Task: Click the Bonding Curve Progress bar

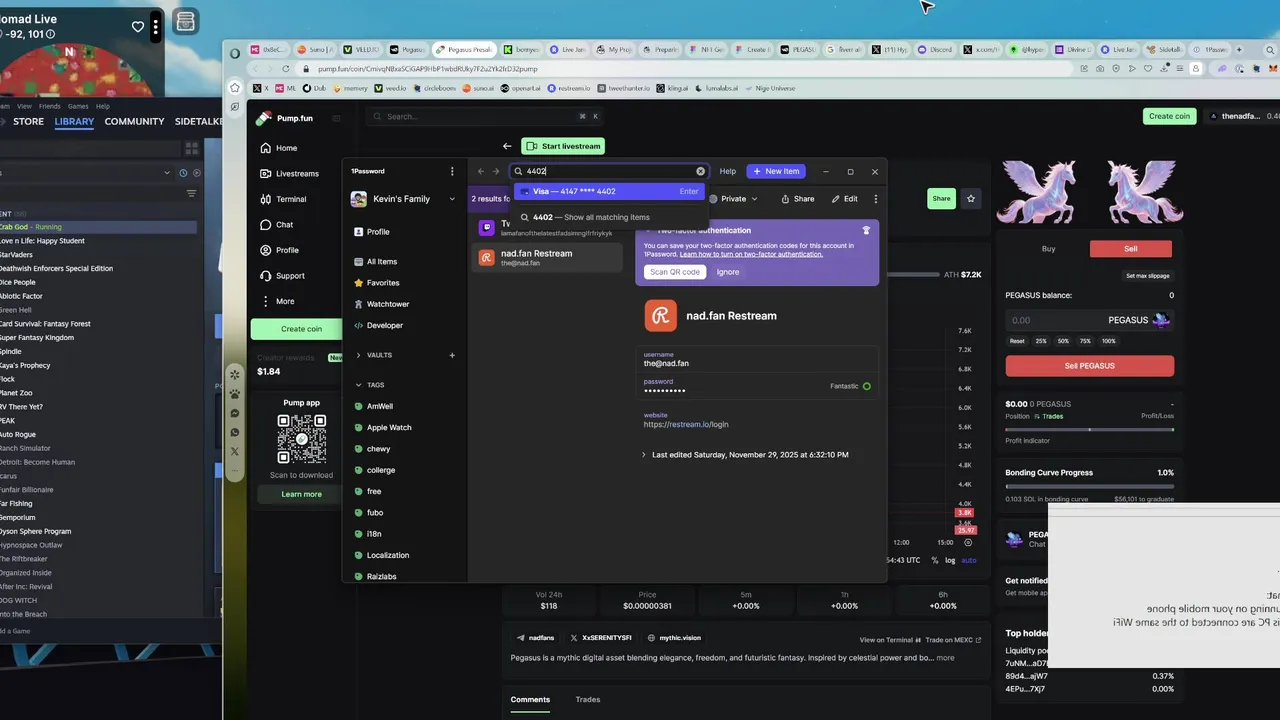Action: pyautogui.click(x=1089, y=487)
